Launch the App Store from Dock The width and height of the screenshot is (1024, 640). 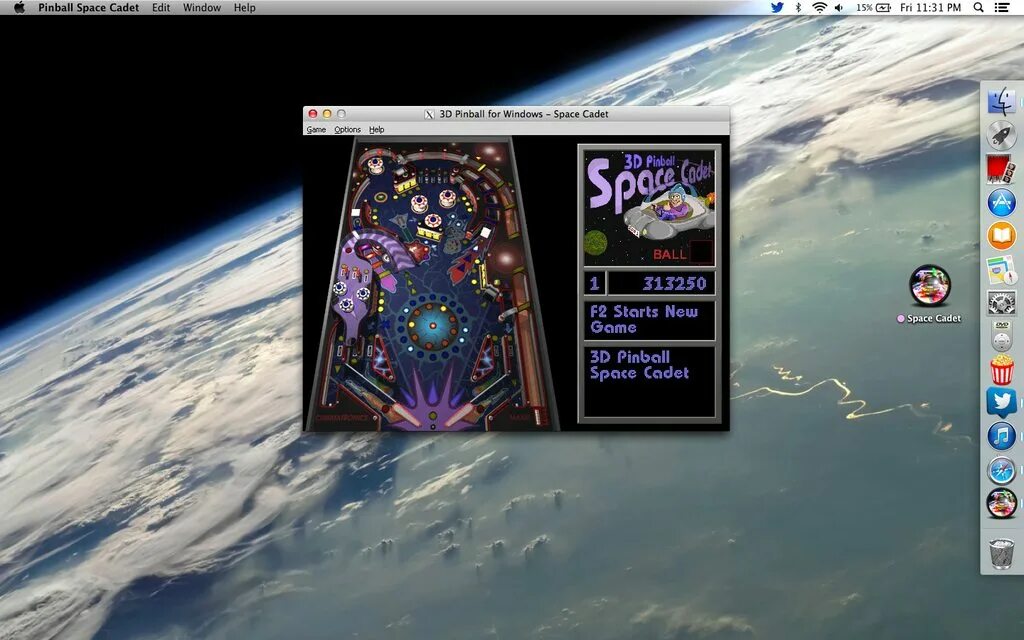click(x=1001, y=202)
